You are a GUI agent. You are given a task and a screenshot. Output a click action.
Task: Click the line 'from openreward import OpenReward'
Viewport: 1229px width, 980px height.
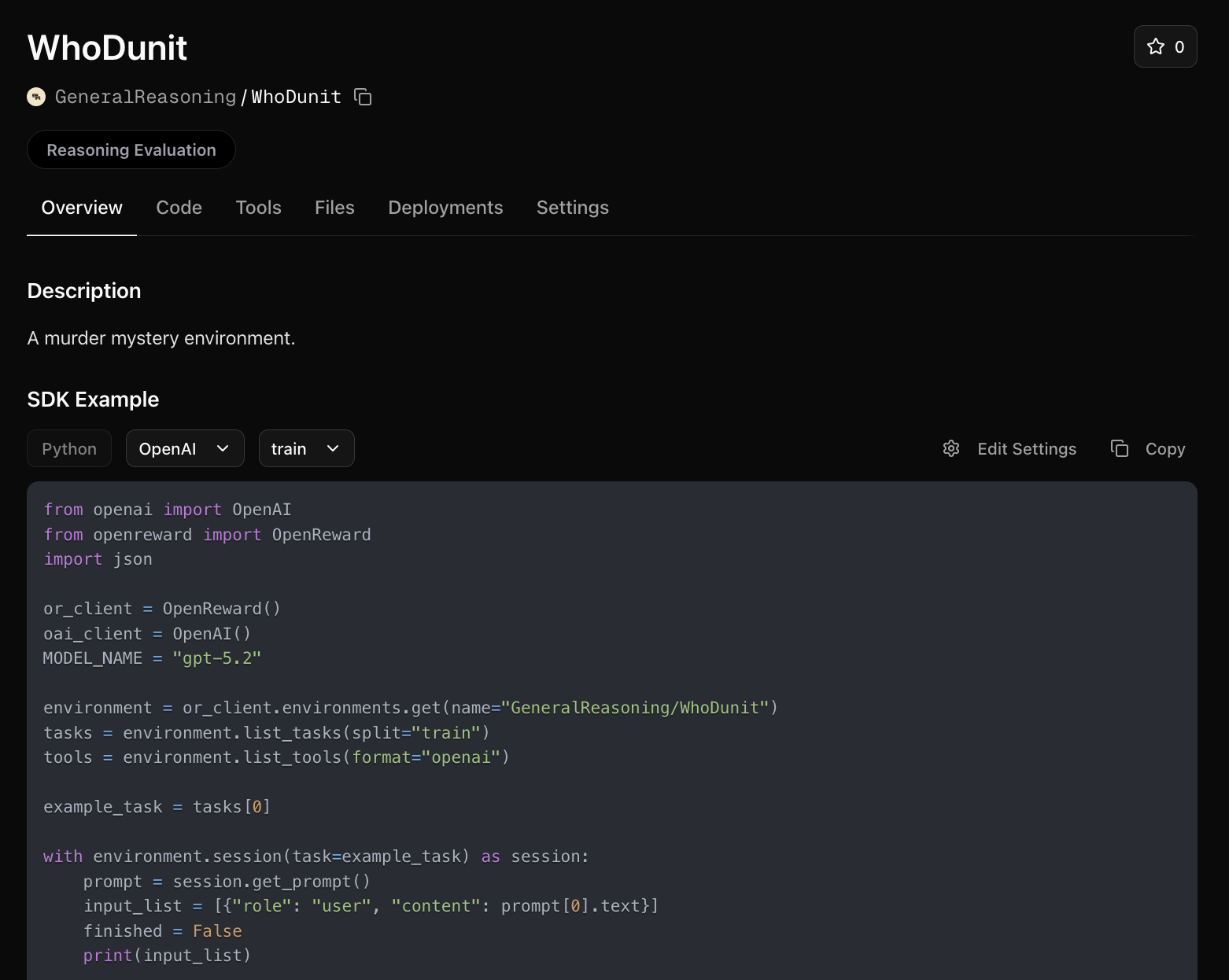[x=207, y=535]
